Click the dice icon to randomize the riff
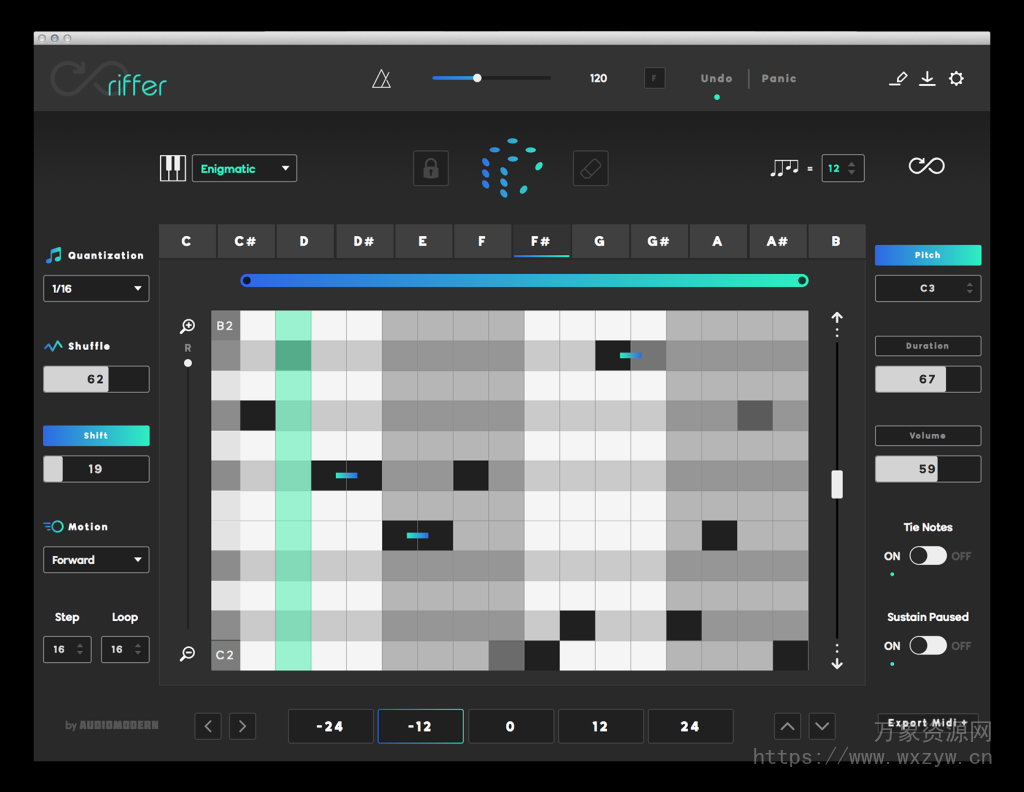This screenshot has width=1024, height=792. point(512,168)
